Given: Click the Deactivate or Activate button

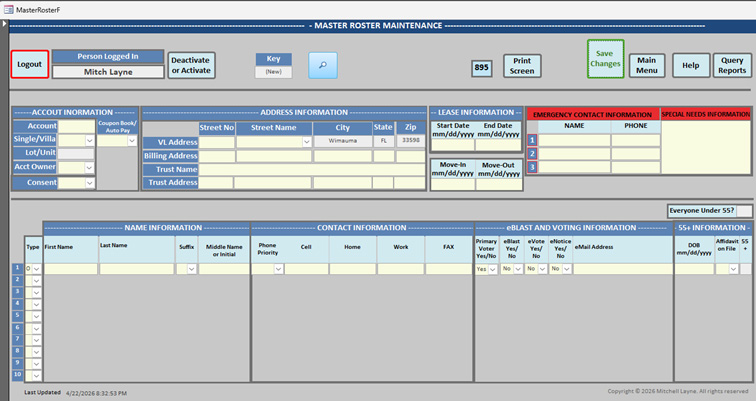Looking at the screenshot, I should click(190, 65).
